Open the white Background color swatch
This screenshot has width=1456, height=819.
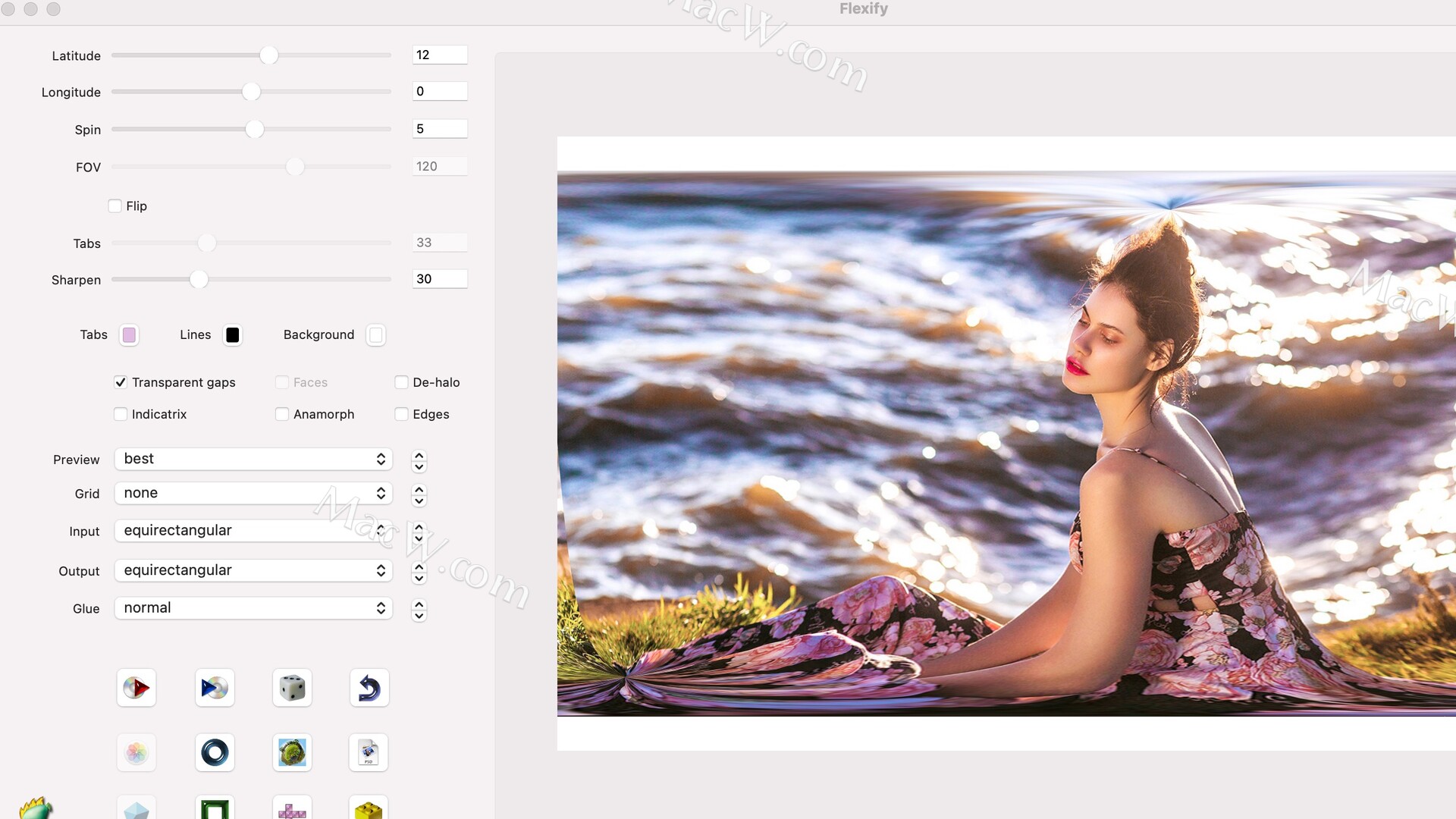click(x=376, y=335)
